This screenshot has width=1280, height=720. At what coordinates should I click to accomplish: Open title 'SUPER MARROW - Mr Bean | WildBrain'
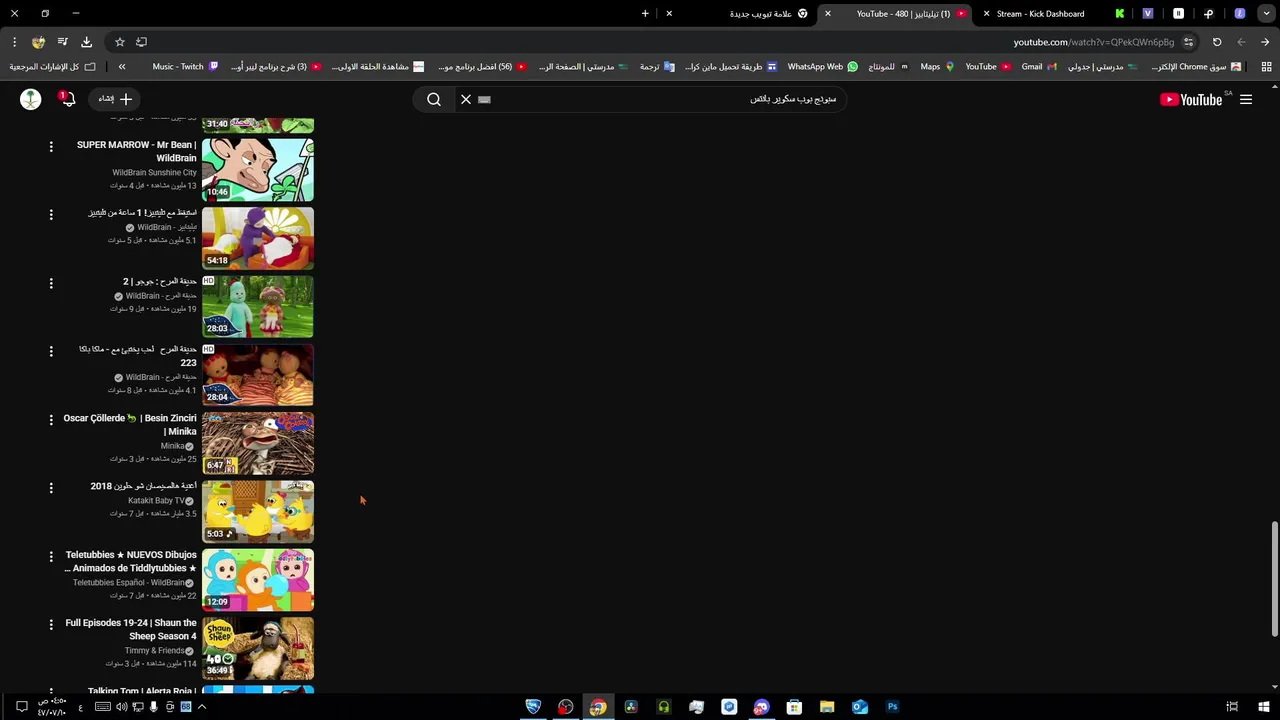[x=137, y=151]
